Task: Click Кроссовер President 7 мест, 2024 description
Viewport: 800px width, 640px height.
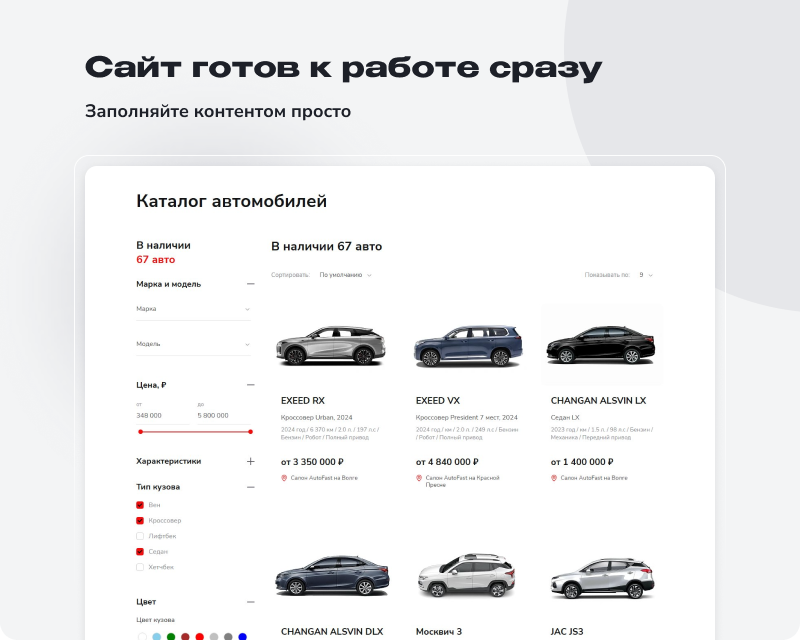Action: click(x=466, y=417)
